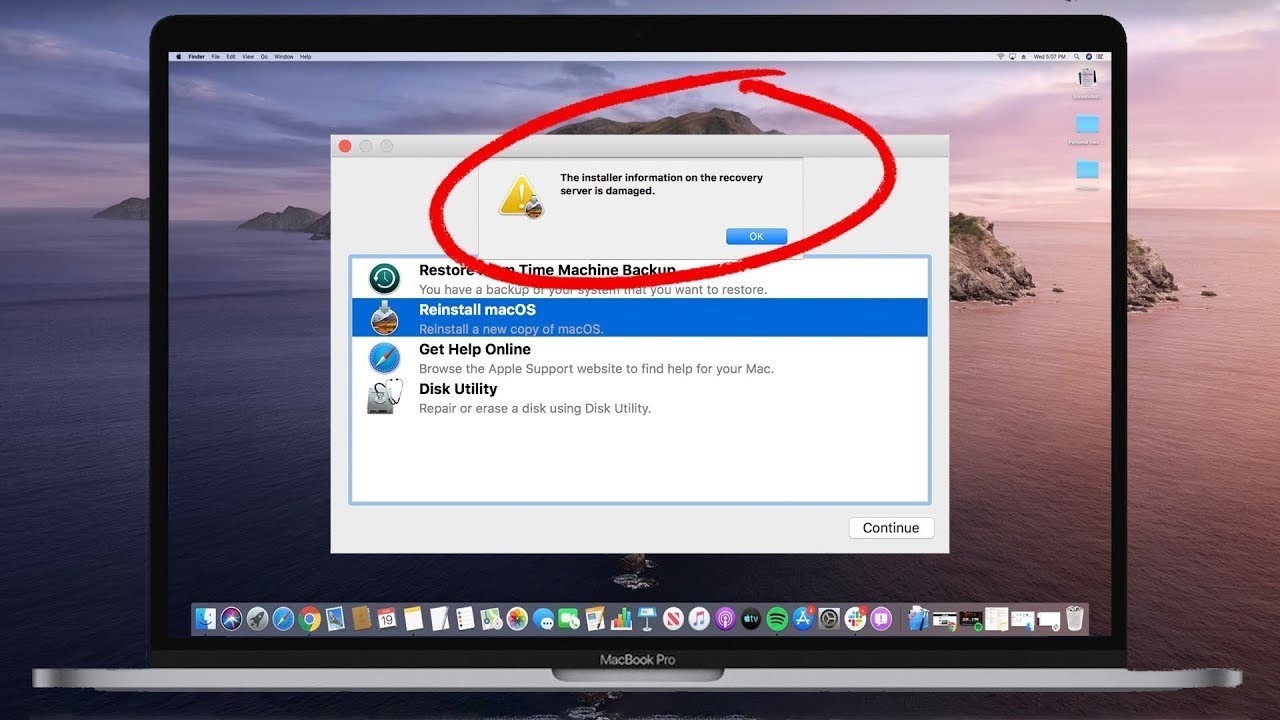Open the Trash in the Dock

point(1074,619)
